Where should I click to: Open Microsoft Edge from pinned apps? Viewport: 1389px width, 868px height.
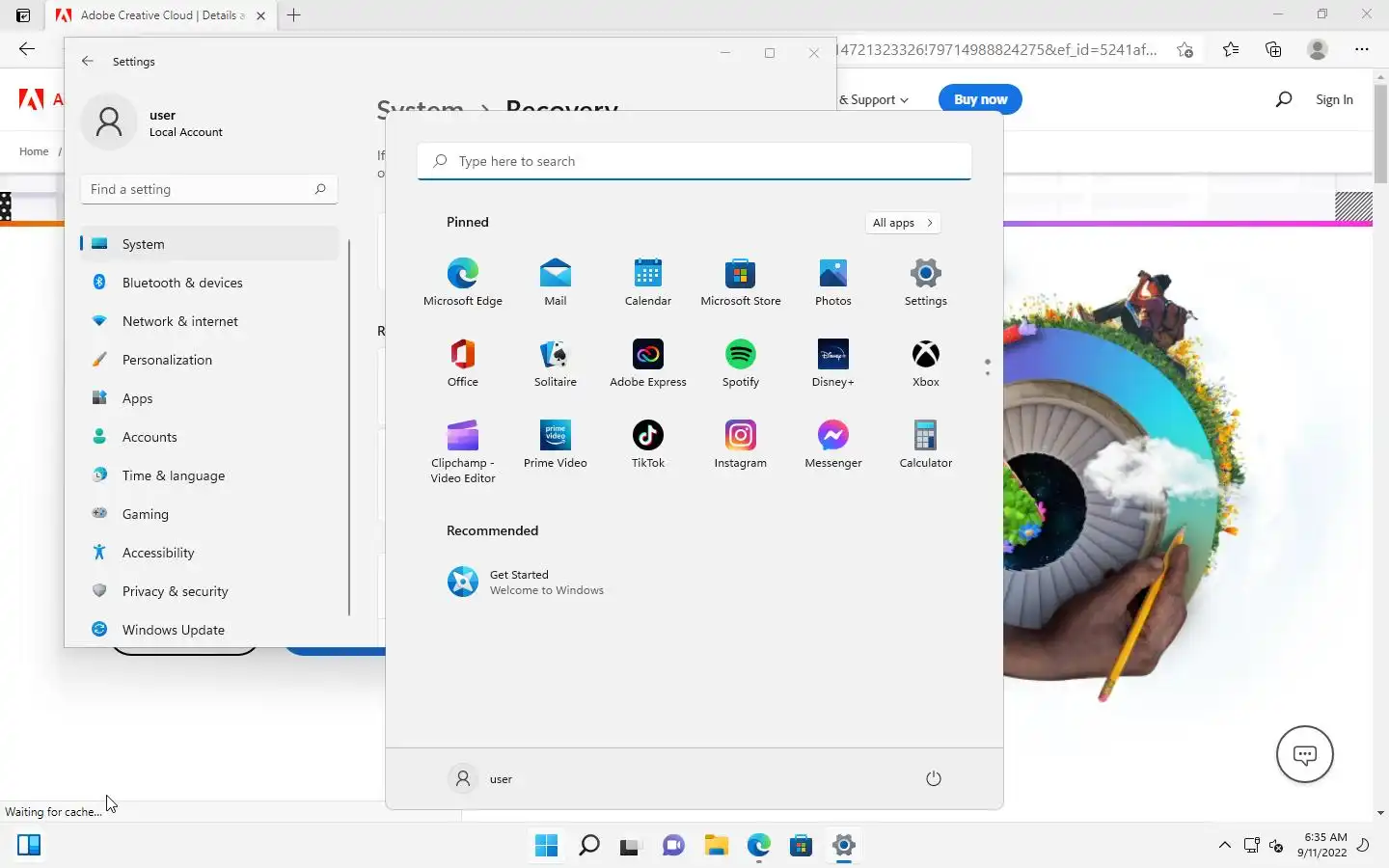[463, 282]
